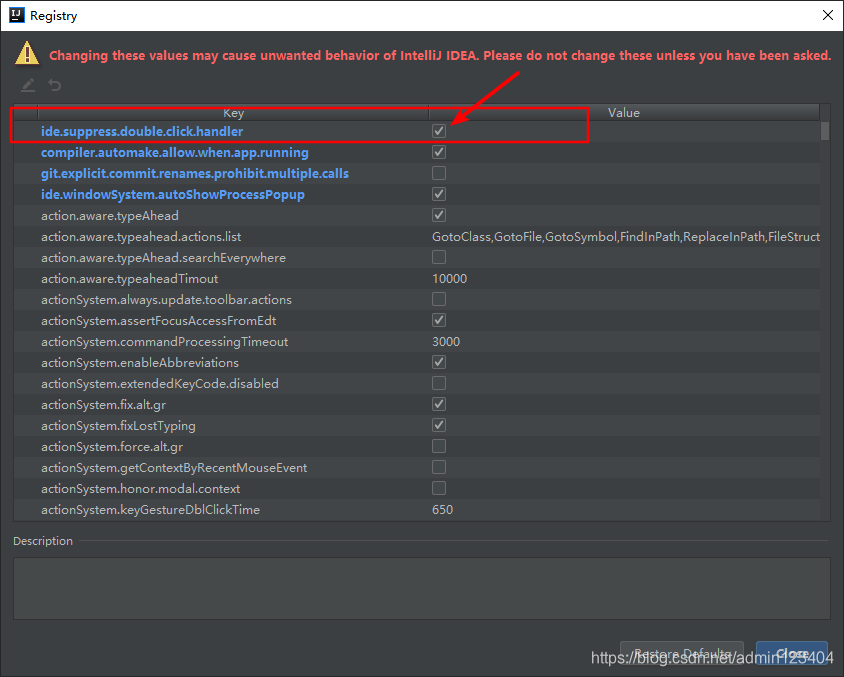
Task: Enable actionSystem.extendedKeyCode.disabled checkbox
Action: (x=439, y=383)
